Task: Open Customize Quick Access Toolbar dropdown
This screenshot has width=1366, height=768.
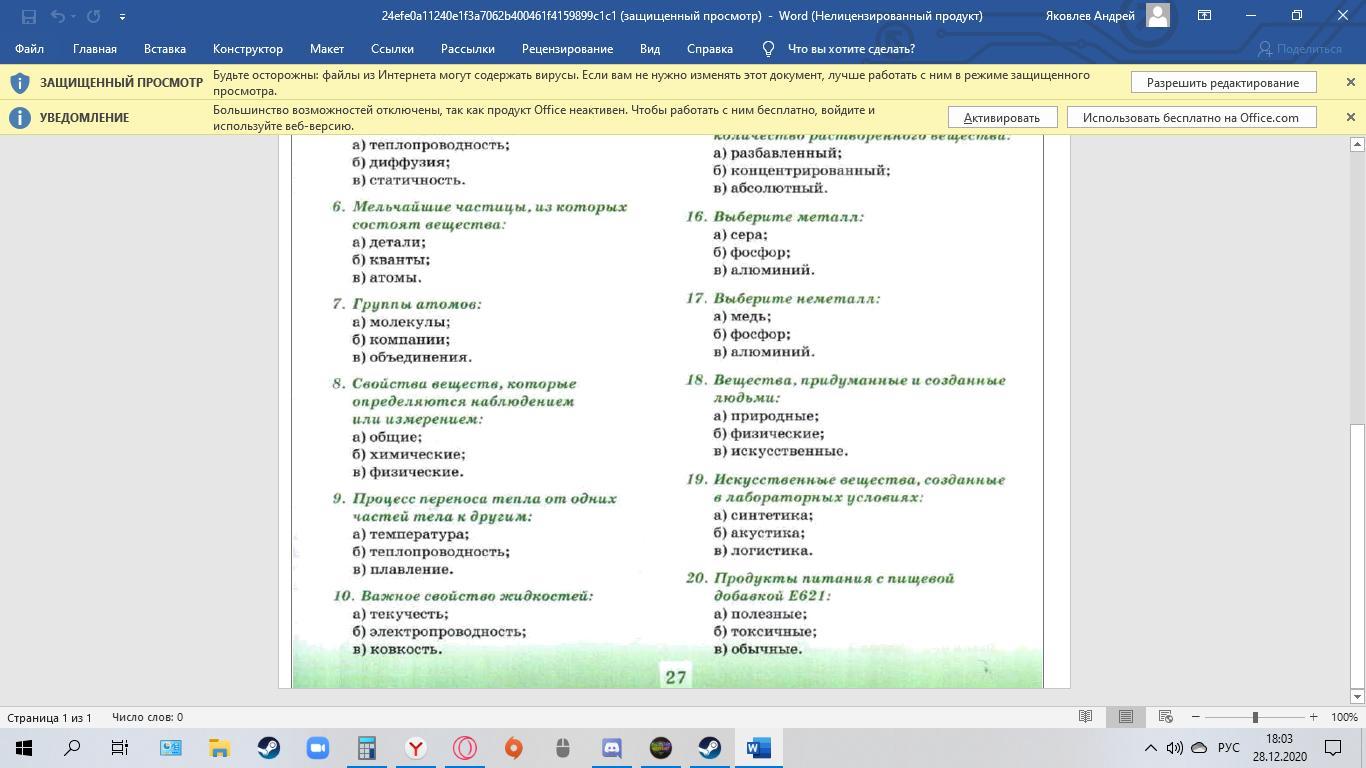Action: click(x=122, y=16)
